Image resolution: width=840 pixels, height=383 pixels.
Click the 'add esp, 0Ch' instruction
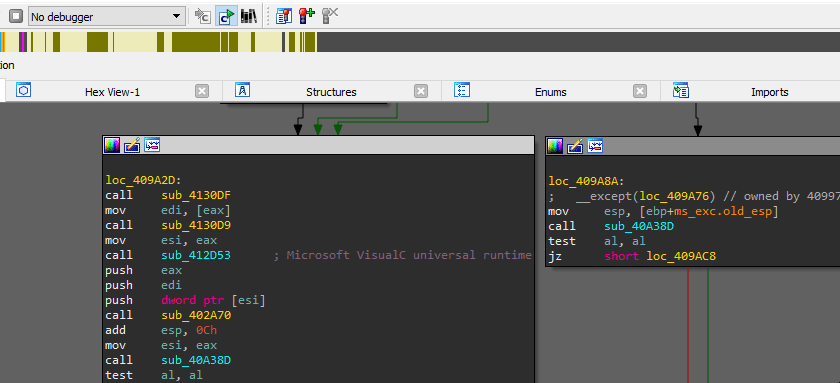point(161,330)
